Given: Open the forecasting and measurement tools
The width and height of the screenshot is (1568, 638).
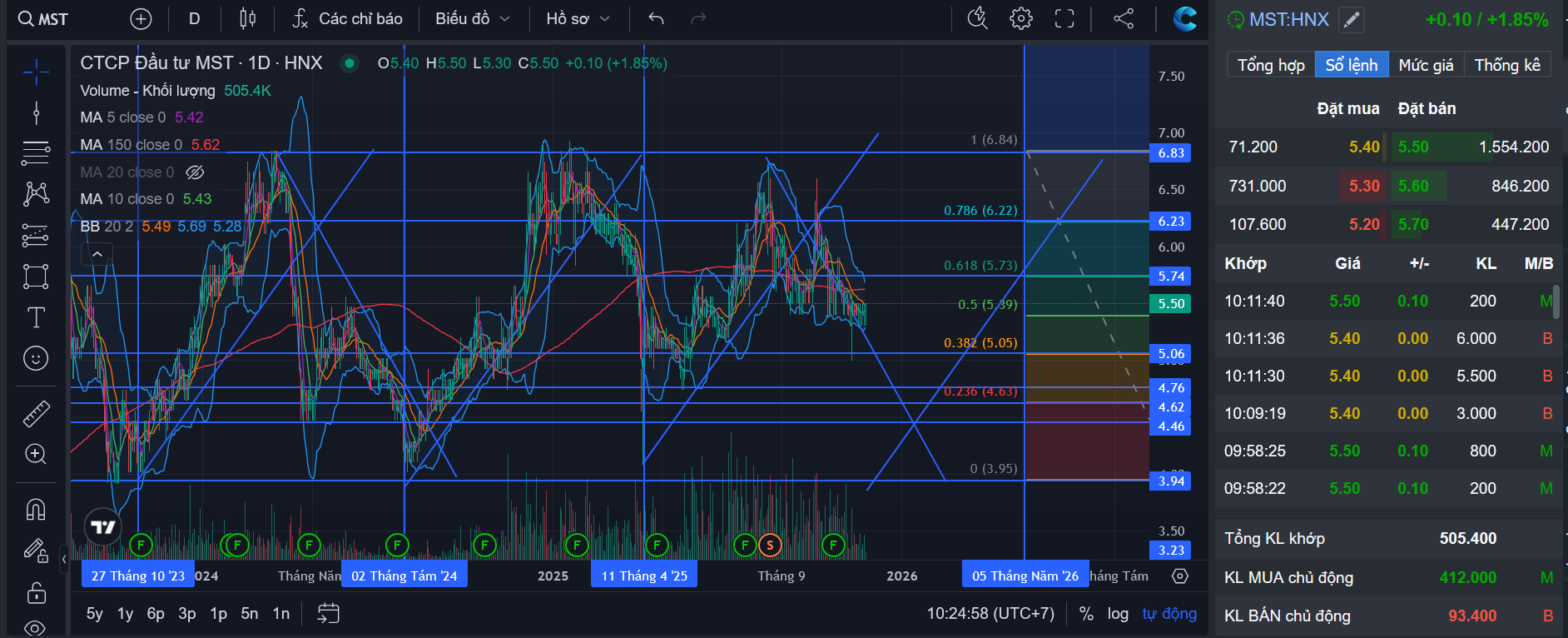Looking at the screenshot, I should tap(36, 235).
